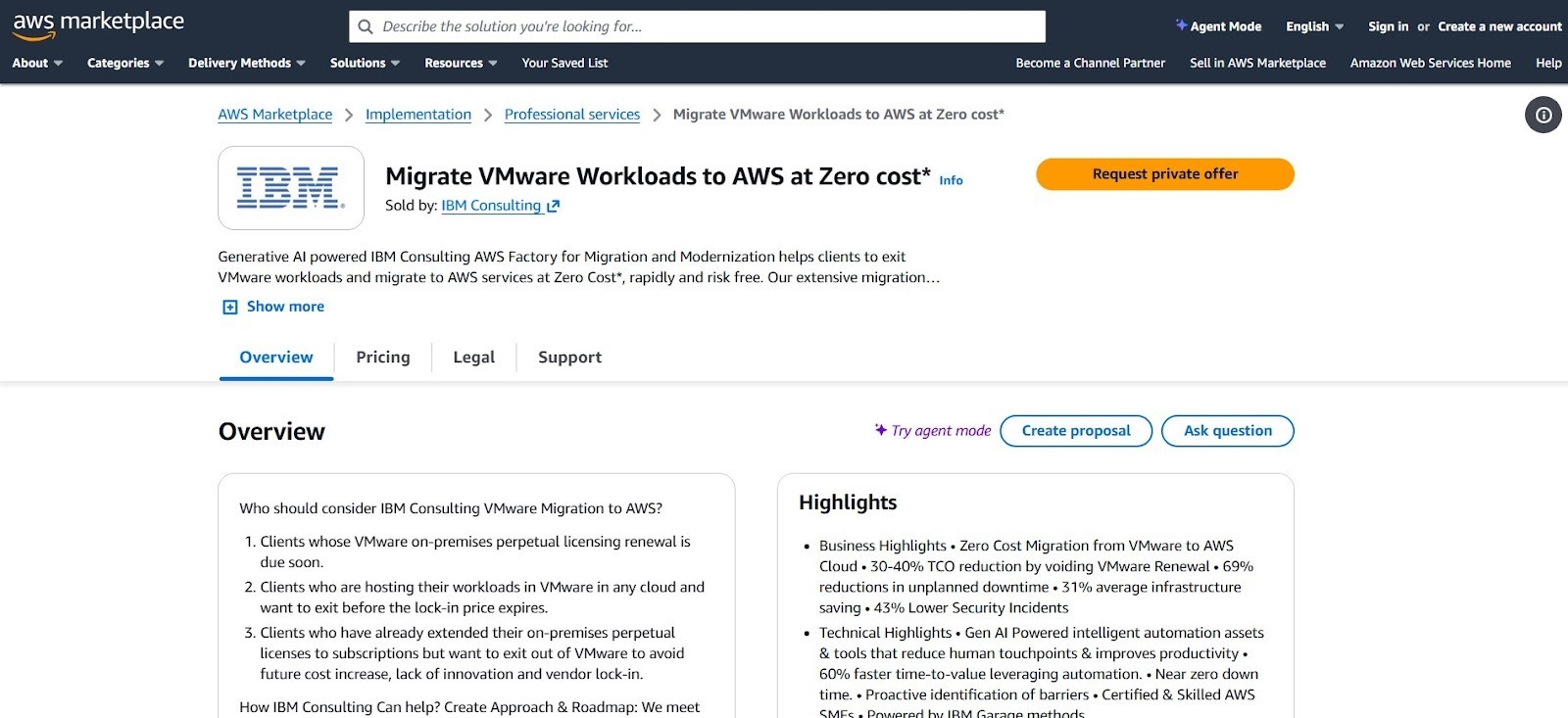Open the Help link

[1548, 63]
